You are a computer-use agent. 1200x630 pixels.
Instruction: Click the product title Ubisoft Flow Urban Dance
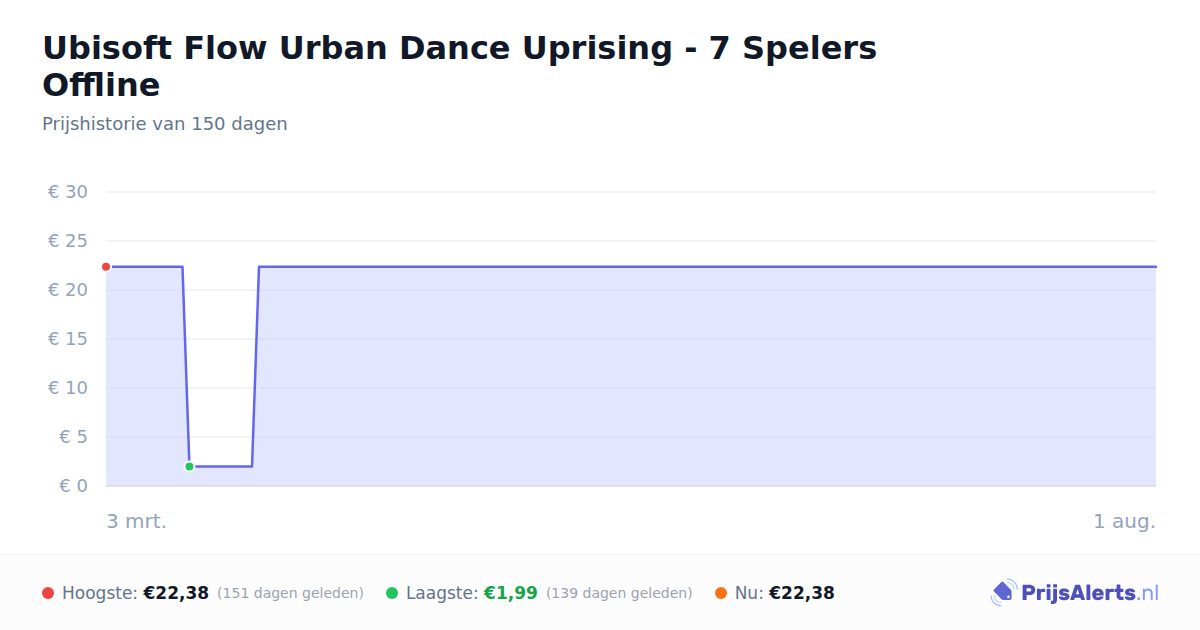460,66
